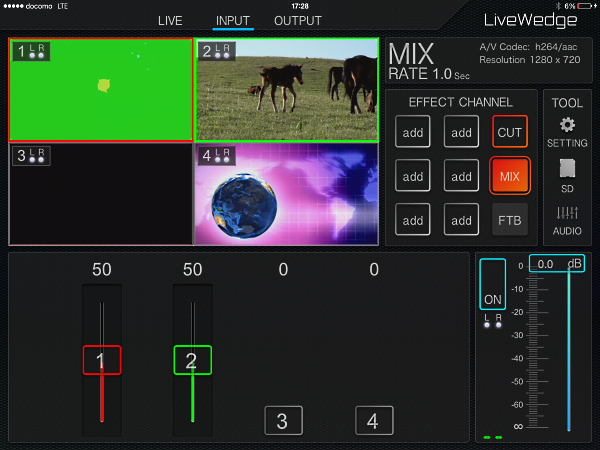Tap channel 2 L R audio badge
This screenshot has width=600, height=450.
coord(217,51)
